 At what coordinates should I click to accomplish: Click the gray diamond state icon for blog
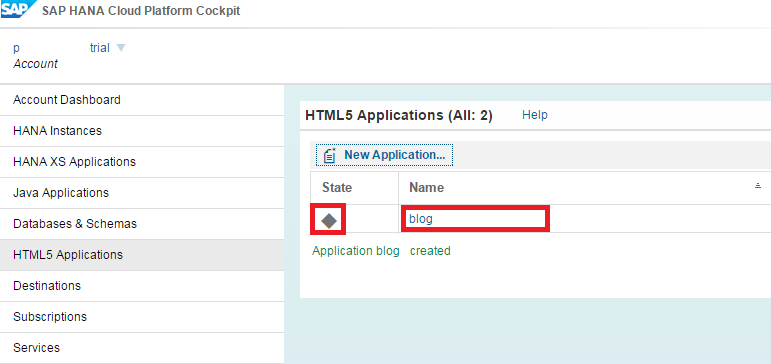(329, 221)
